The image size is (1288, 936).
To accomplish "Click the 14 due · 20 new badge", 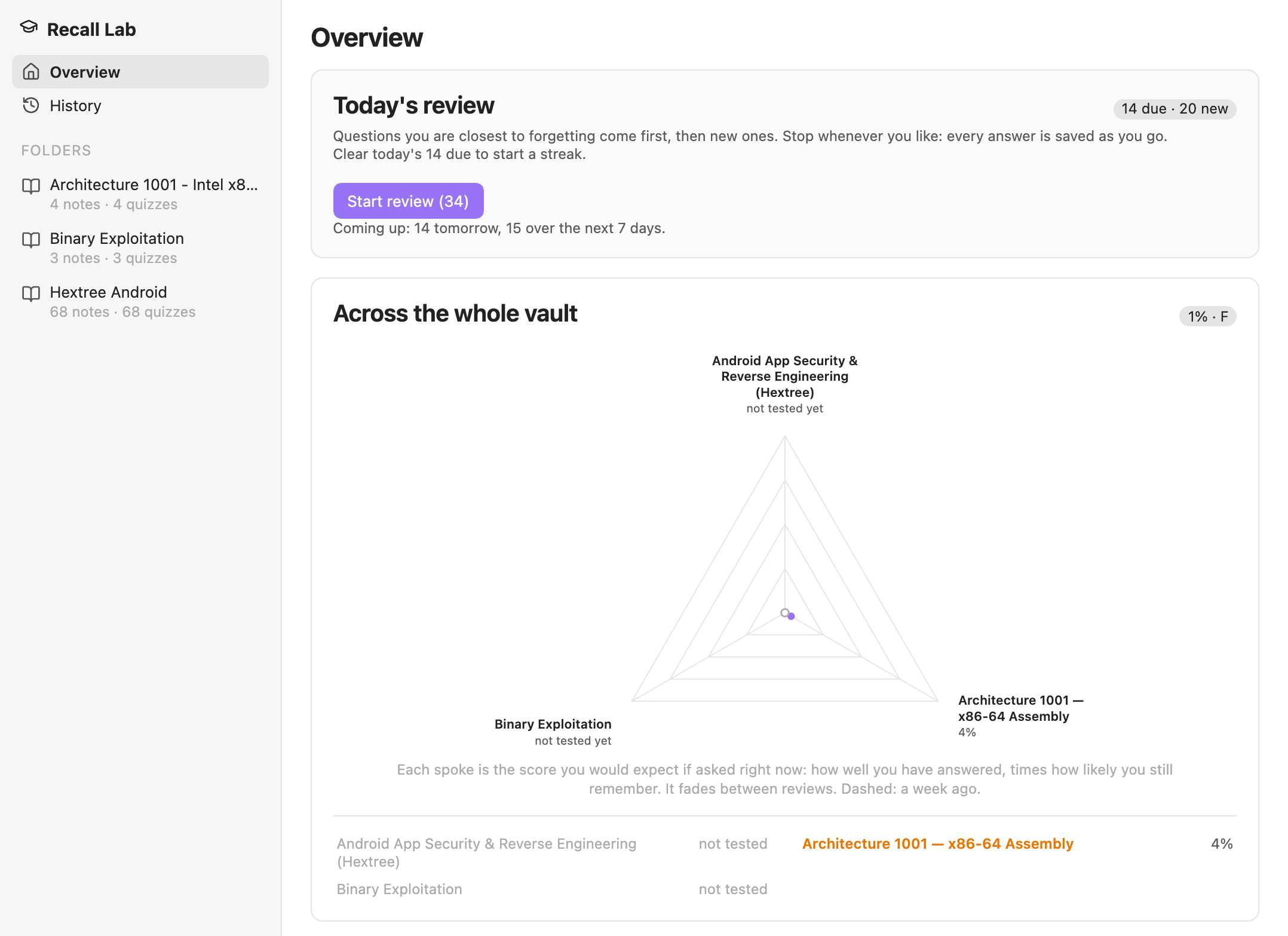I will pyautogui.click(x=1174, y=109).
